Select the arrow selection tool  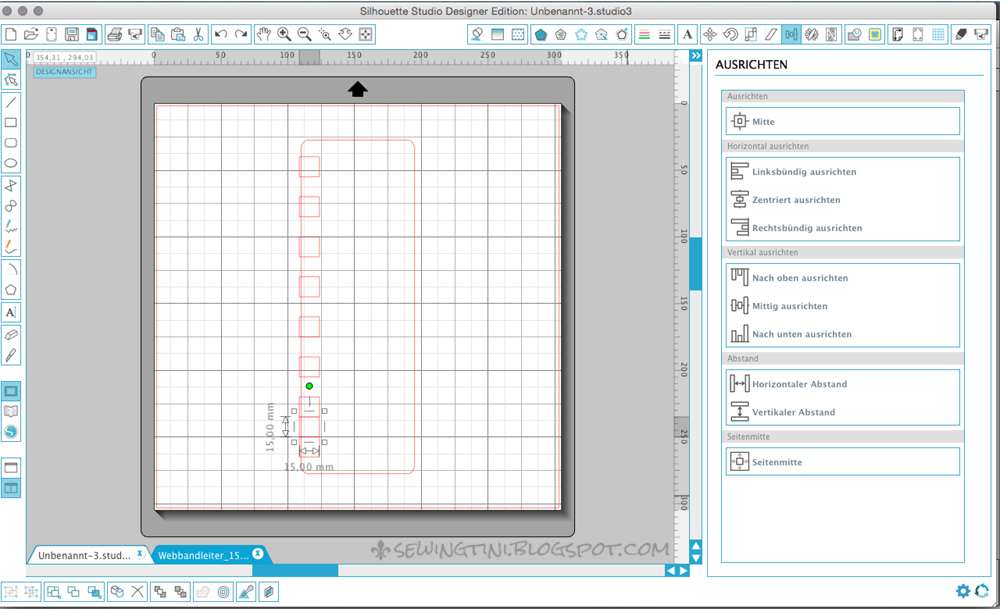(x=11, y=59)
